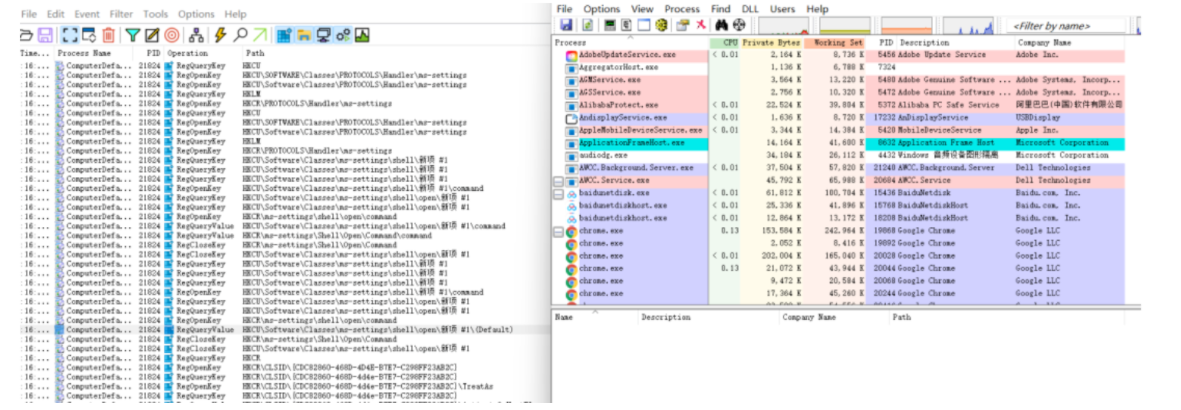Click the crosshair Find Window's Process icon
Viewport: 1181px width, 410px height.
738,25
